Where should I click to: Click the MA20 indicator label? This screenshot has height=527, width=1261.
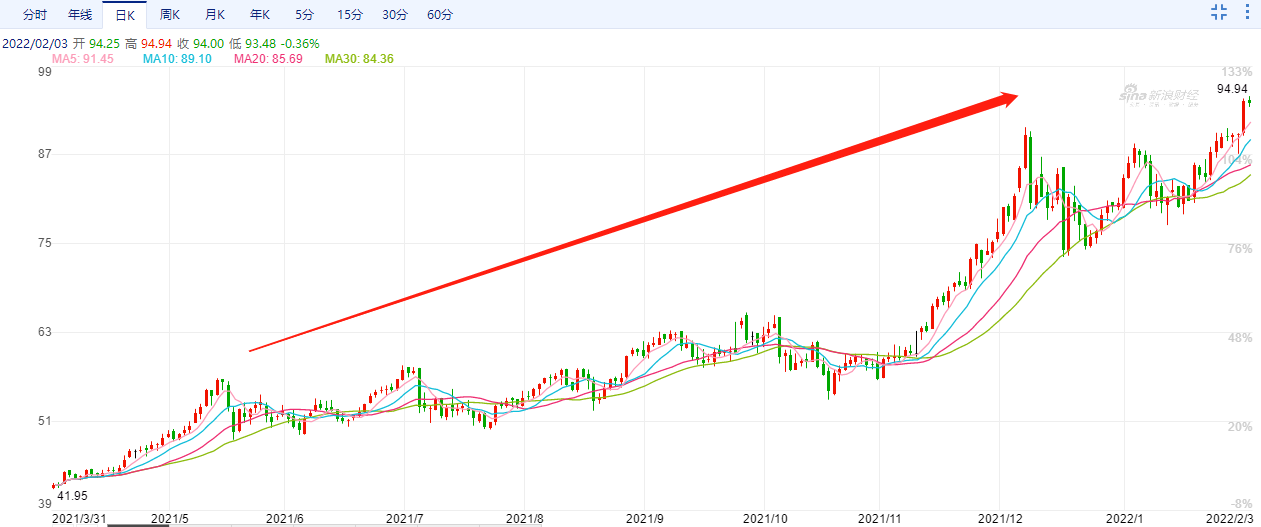point(267,59)
